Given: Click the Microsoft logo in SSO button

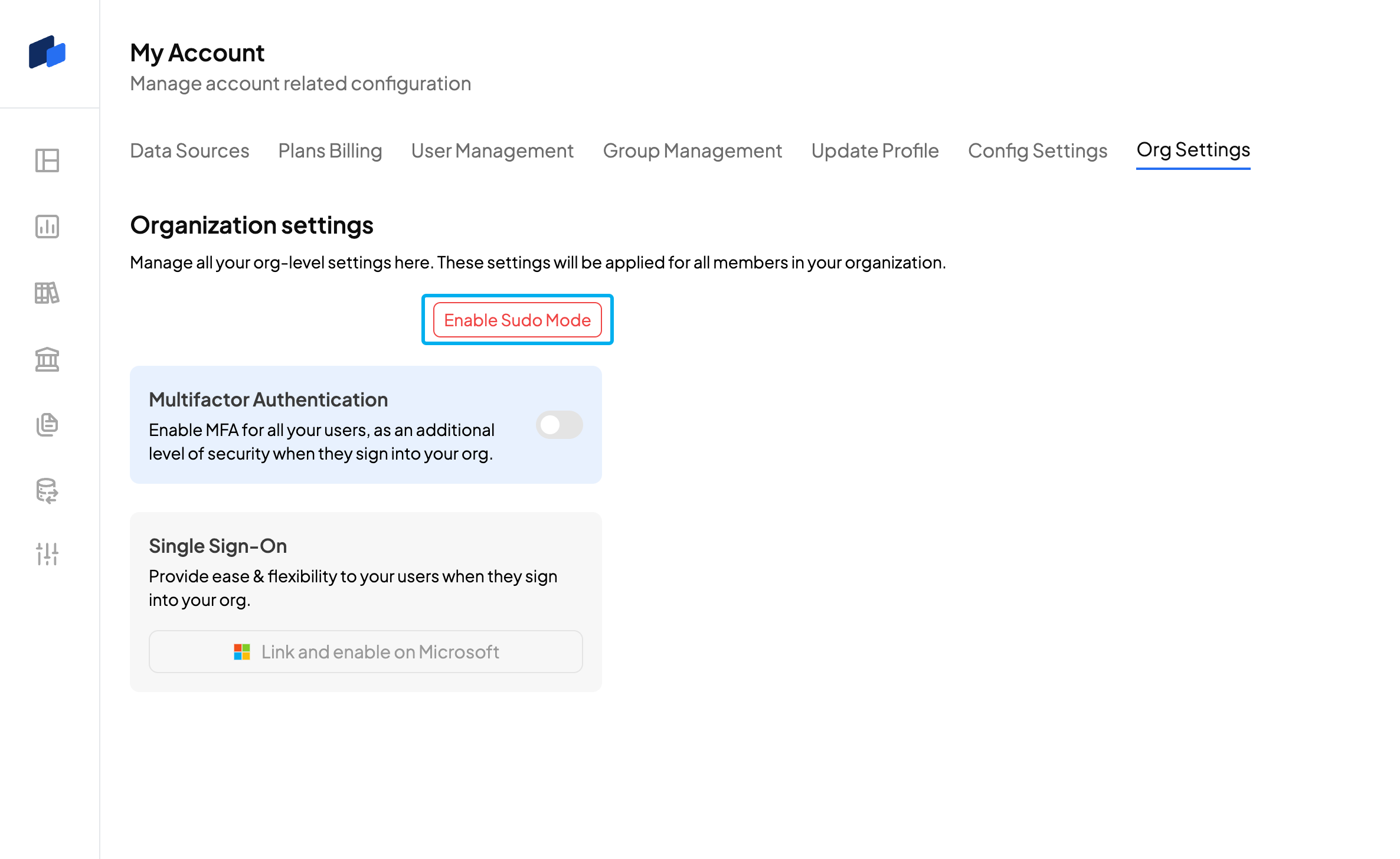Looking at the screenshot, I should click(242, 652).
